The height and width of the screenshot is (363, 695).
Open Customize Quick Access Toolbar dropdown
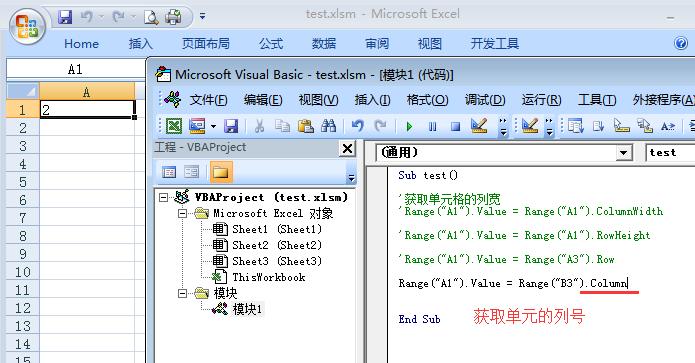coord(202,16)
